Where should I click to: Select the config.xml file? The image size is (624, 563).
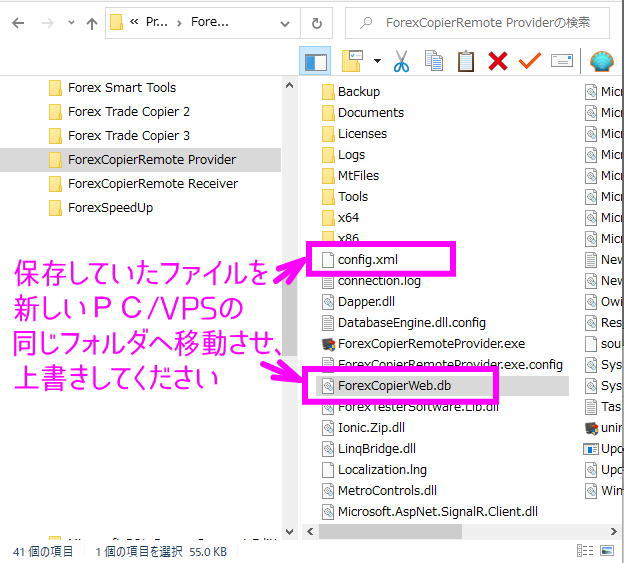pyautogui.click(x=360, y=260)
